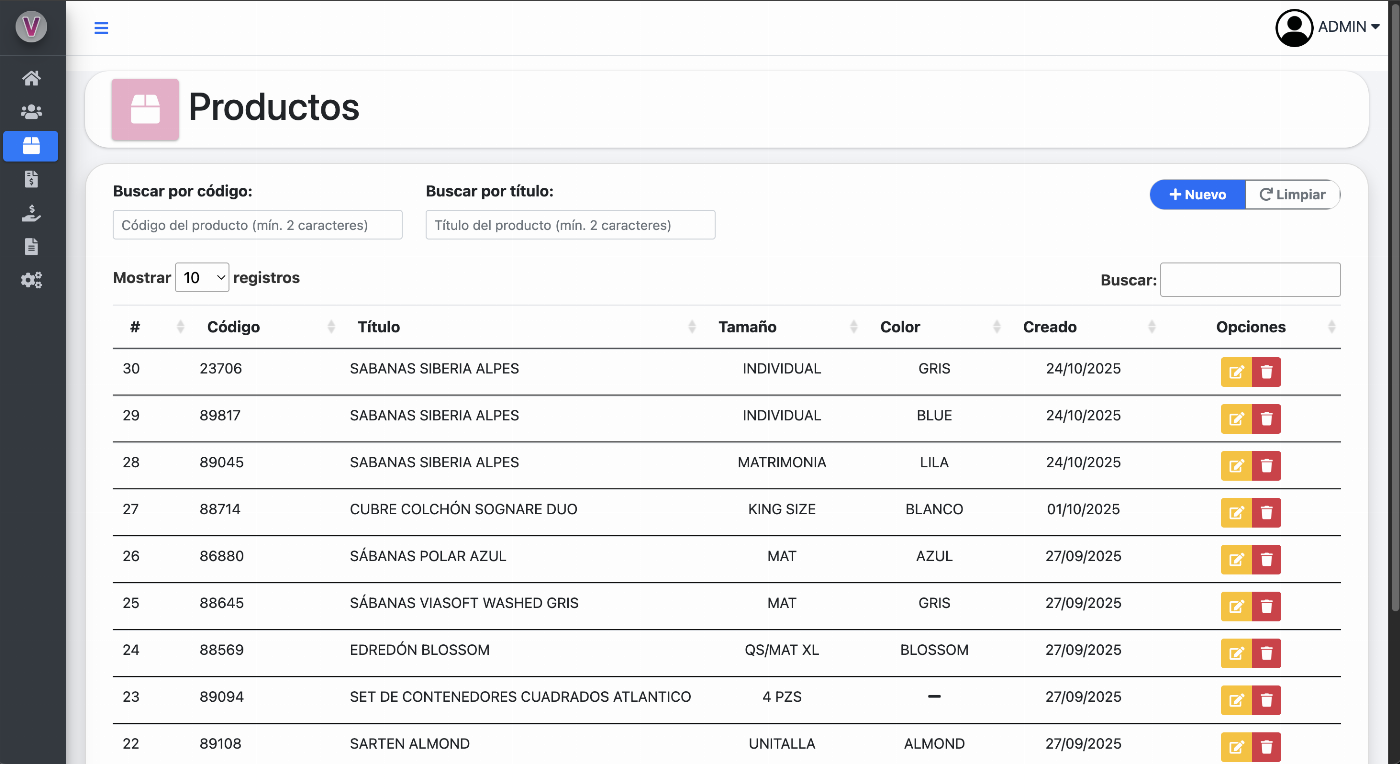The height and width of the screenshot is (764, 1400).
Task: Click the product code search input field
Action: 257,225
